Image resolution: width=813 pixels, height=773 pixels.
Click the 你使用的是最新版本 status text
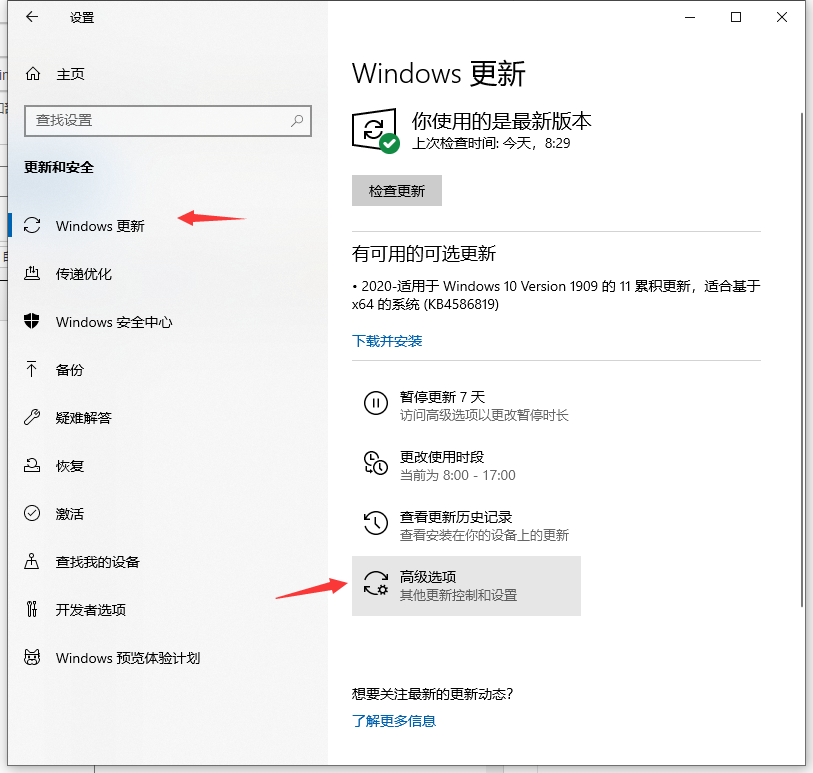click(501, 121)
